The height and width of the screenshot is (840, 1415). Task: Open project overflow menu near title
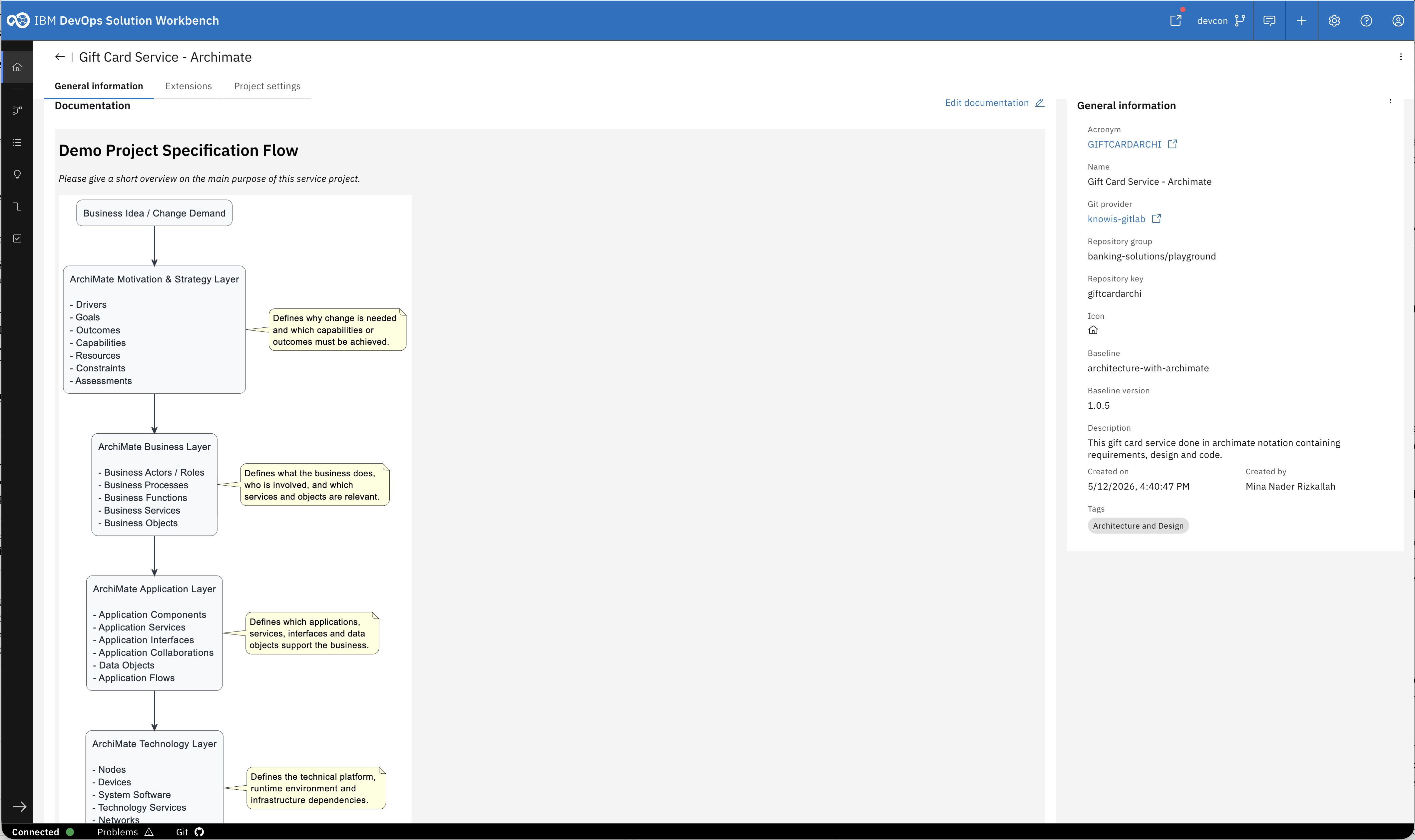click(1401, 57)
